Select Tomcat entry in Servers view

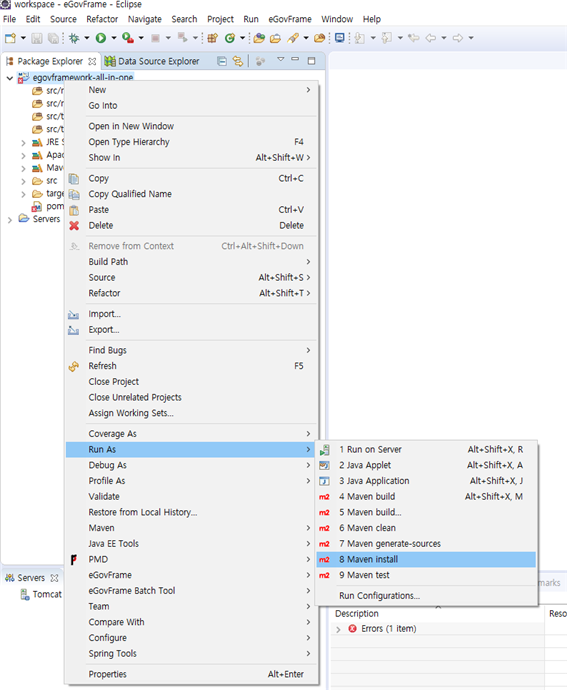(x=41, y=595)
